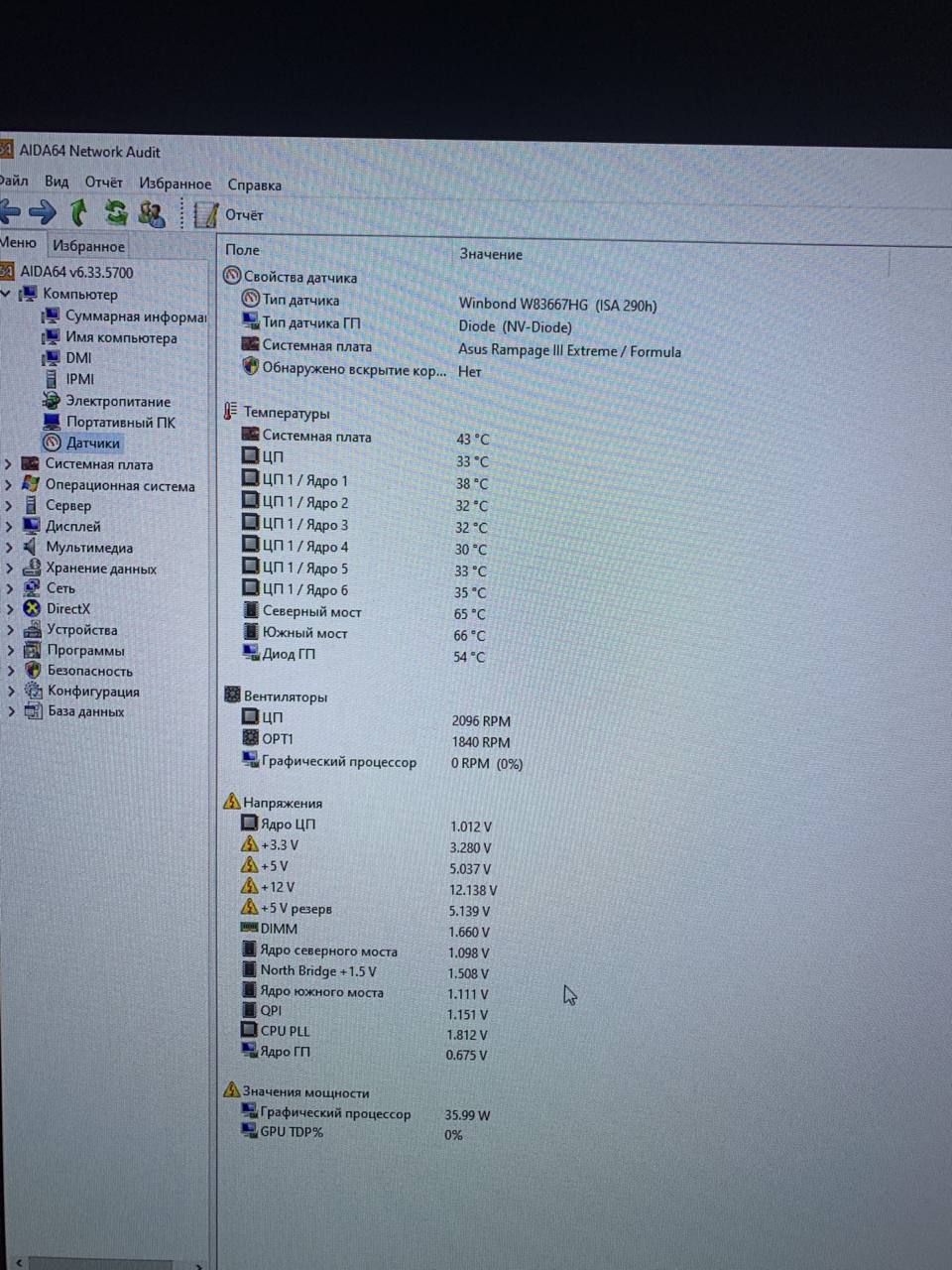The width and height of the screenshot is (952, 1270).
Task: Open the Избранное menu in menu bar
Action: [x=175, y=184]
